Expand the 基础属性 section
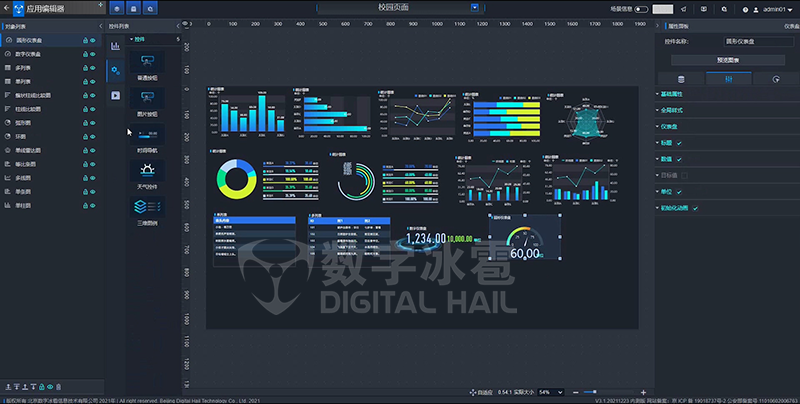Viewport: 800px width, 404px height. pos(671,94)
